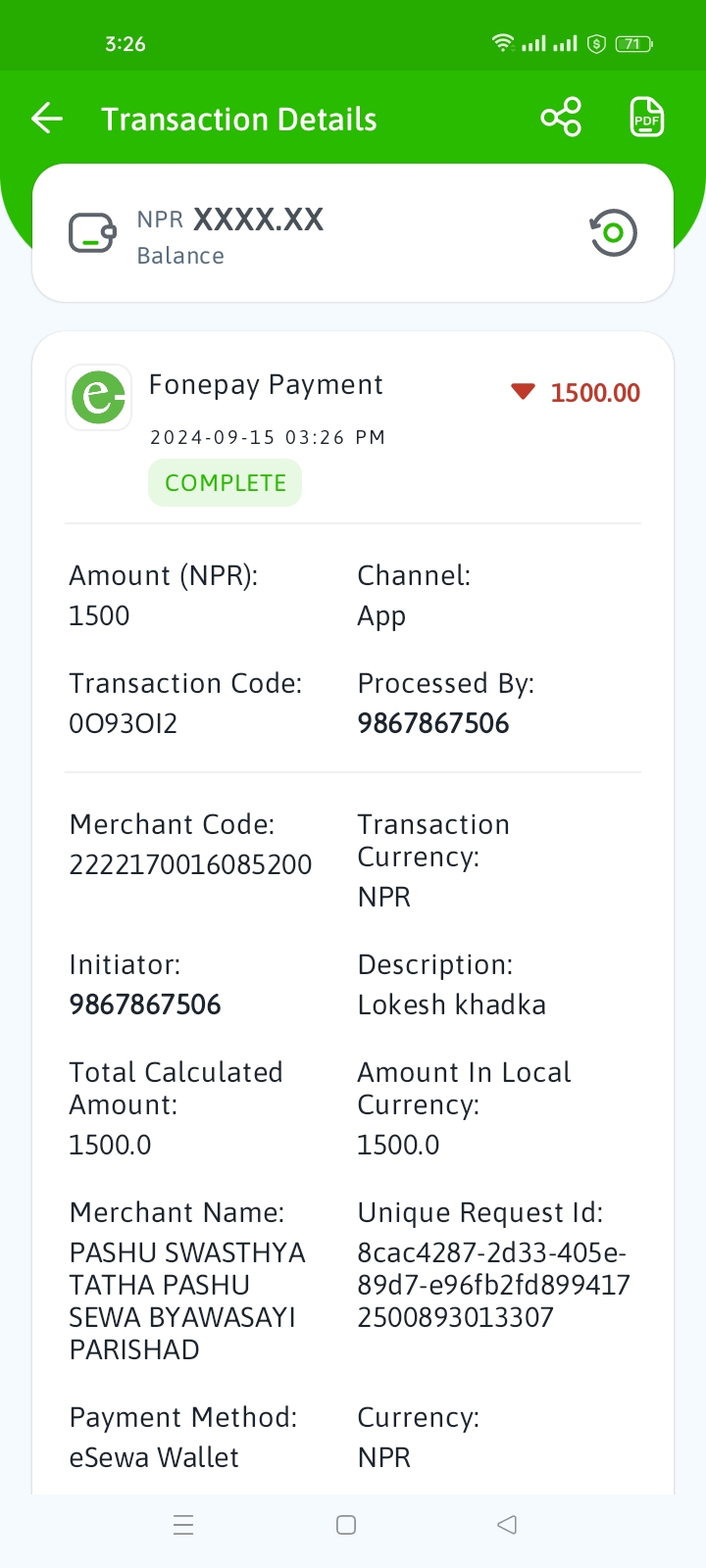Tap the red debit arrow indicator
Viewport: 706px width, 1568px height.
pos(523,392)
